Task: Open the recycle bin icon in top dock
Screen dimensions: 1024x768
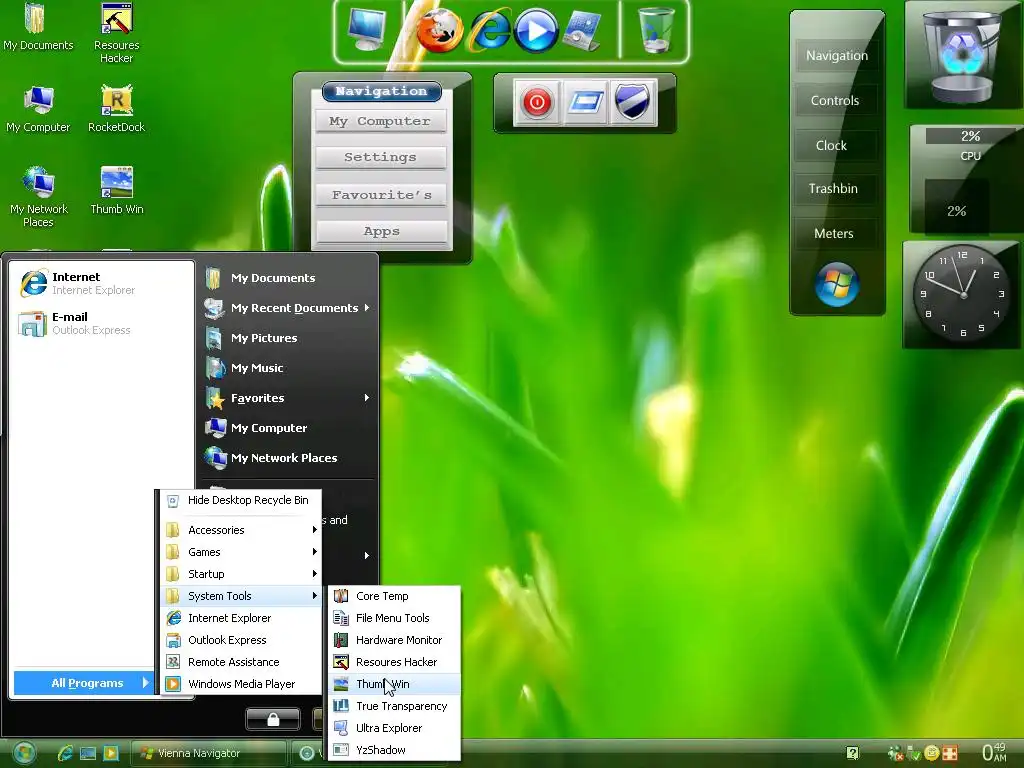Action: (x=655, y=29)
